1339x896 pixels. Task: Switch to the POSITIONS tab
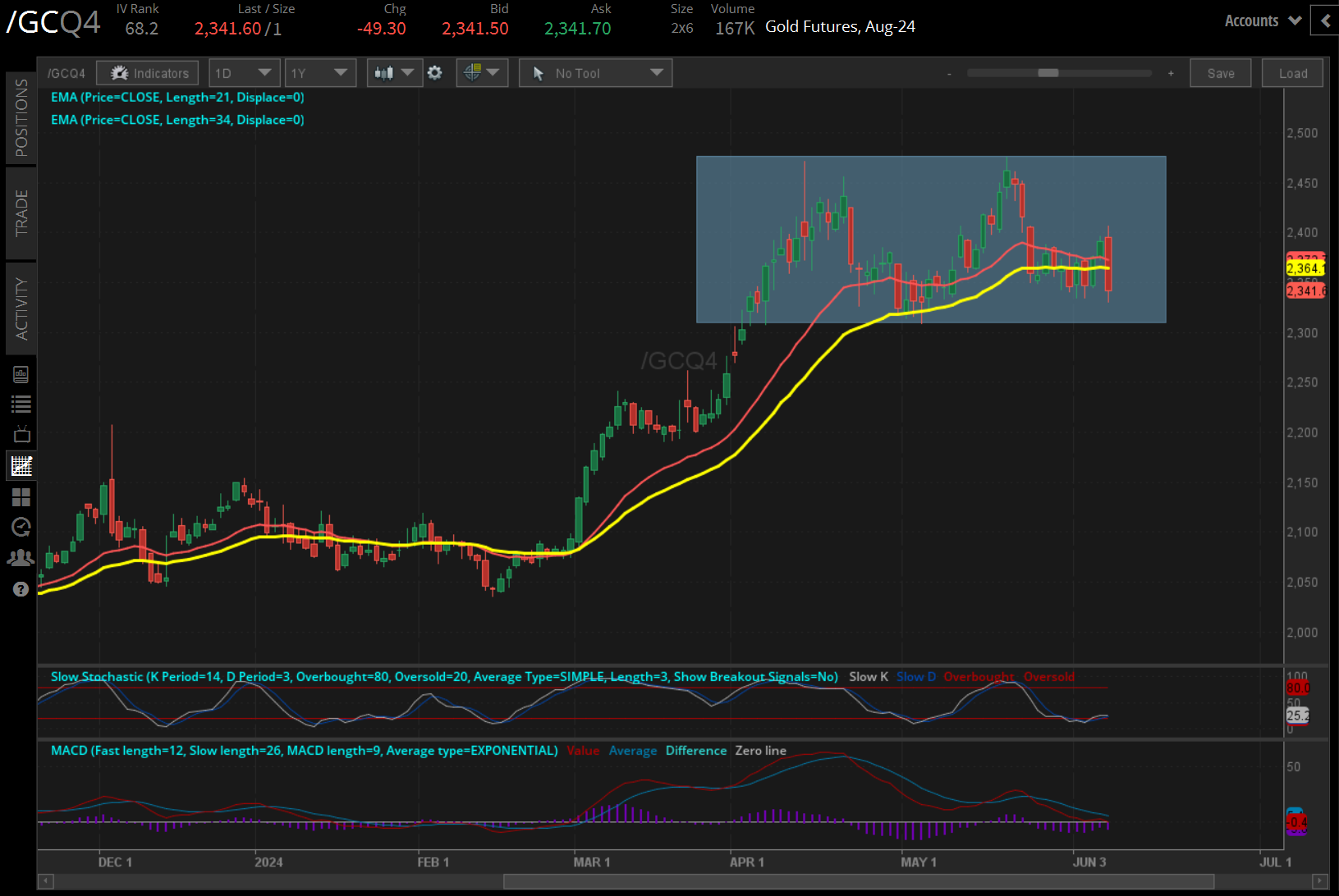click(21, 117)
